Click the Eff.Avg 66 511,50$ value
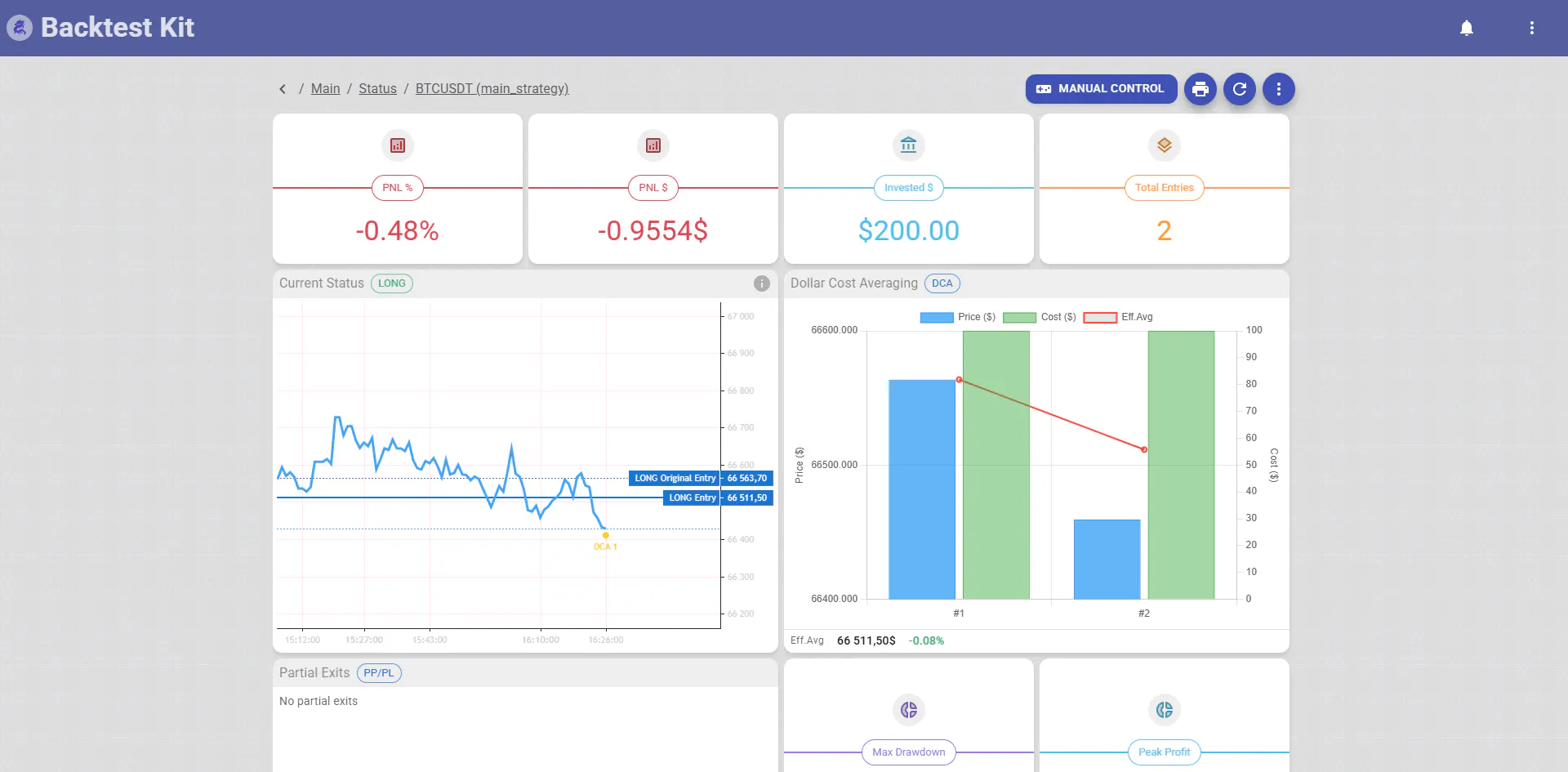Viewport: 1568px width, 772px height. click(x=866, y=641)
